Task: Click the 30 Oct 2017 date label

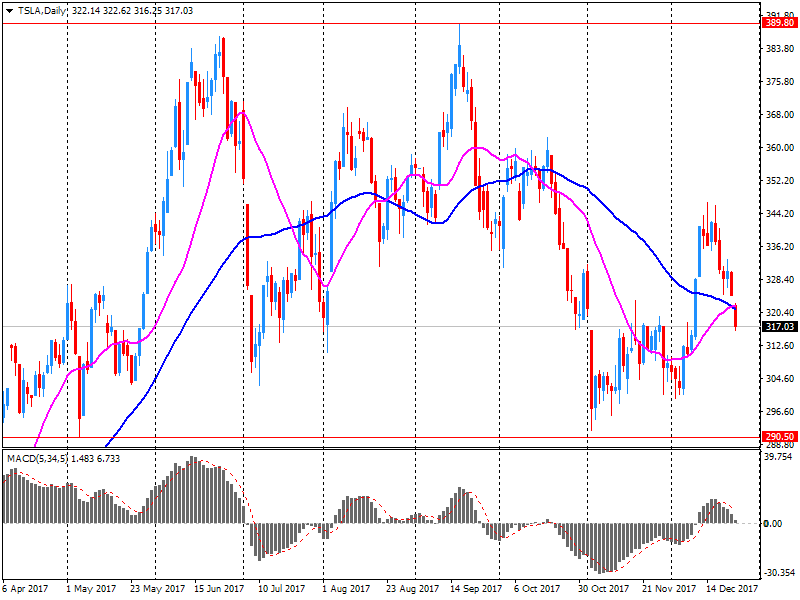Action: pyautogui.click(x=604, y=590)
